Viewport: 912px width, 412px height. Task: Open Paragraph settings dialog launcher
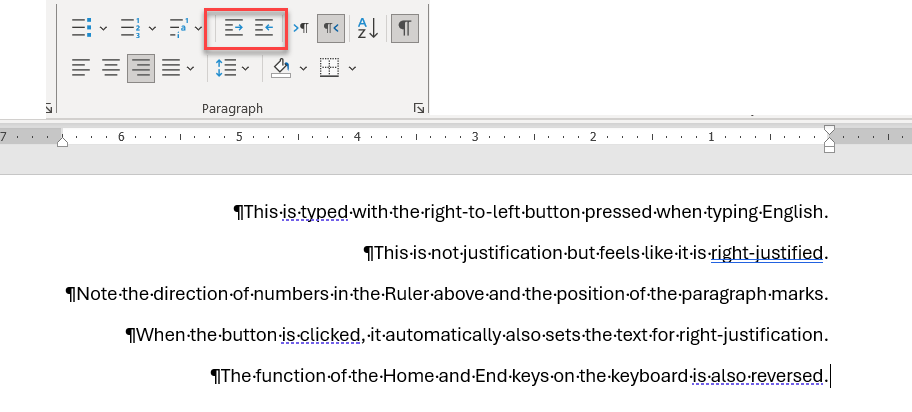[x=419, y=108]
